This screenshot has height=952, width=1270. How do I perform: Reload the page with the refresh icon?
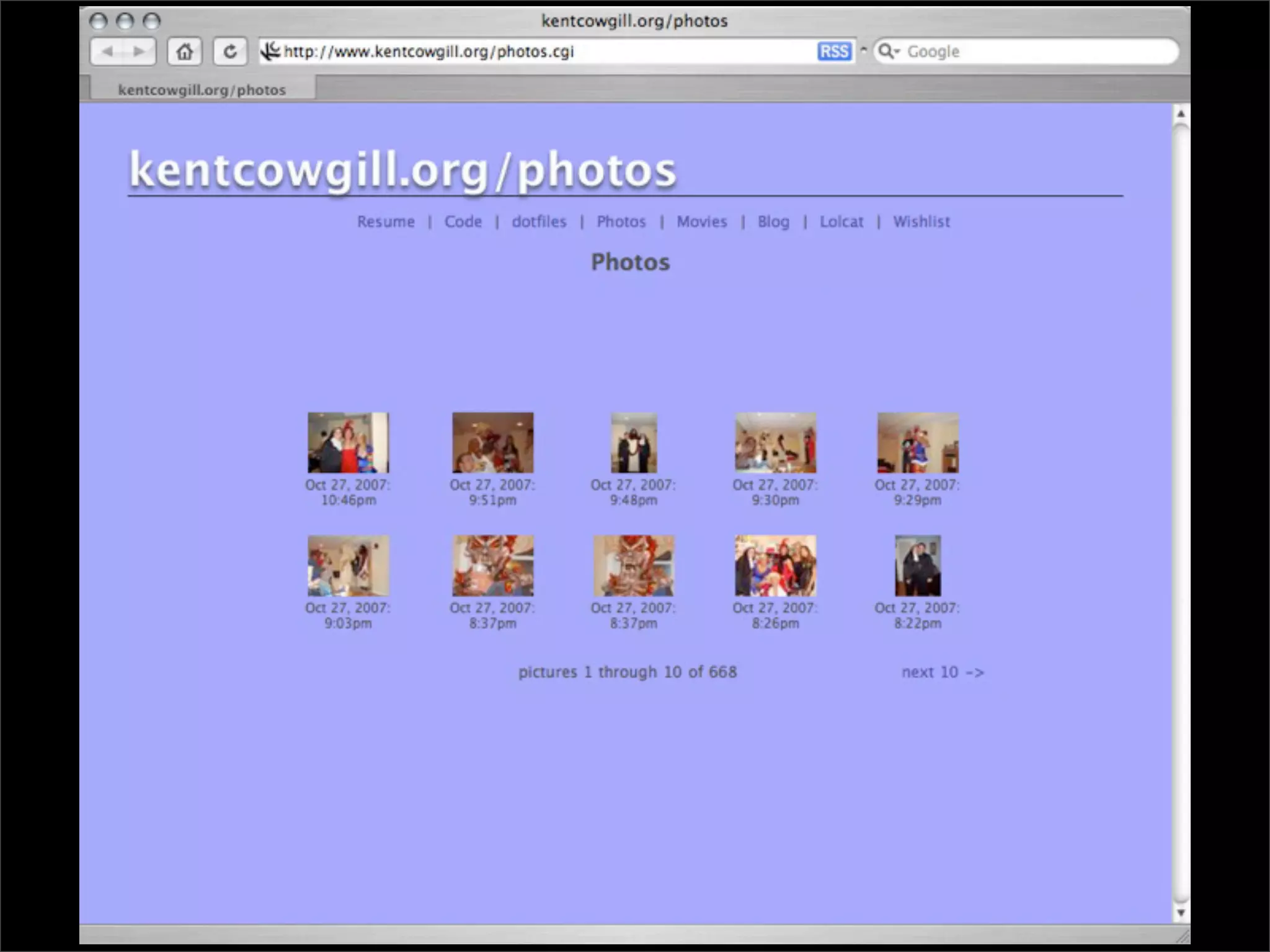click(x=229, y=51)
